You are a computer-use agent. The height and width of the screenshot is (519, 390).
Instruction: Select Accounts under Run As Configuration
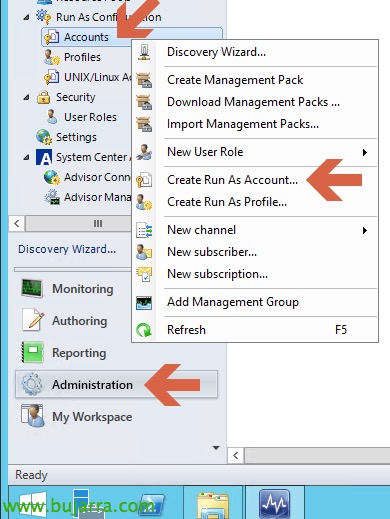[x=86, y=37]
